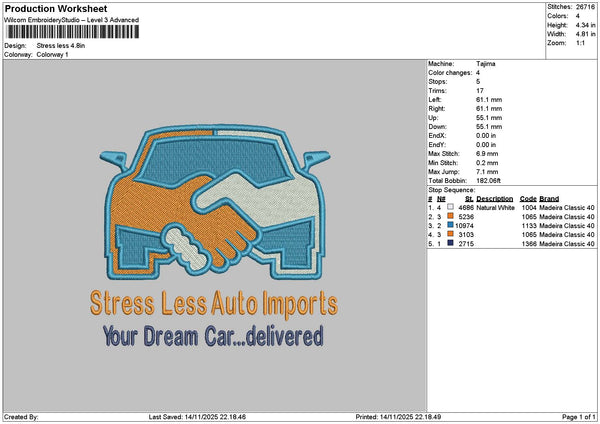Click the "Stress Less Auto Imports" embroidered text
Screen dimensions: 600x424
point(213,302)
